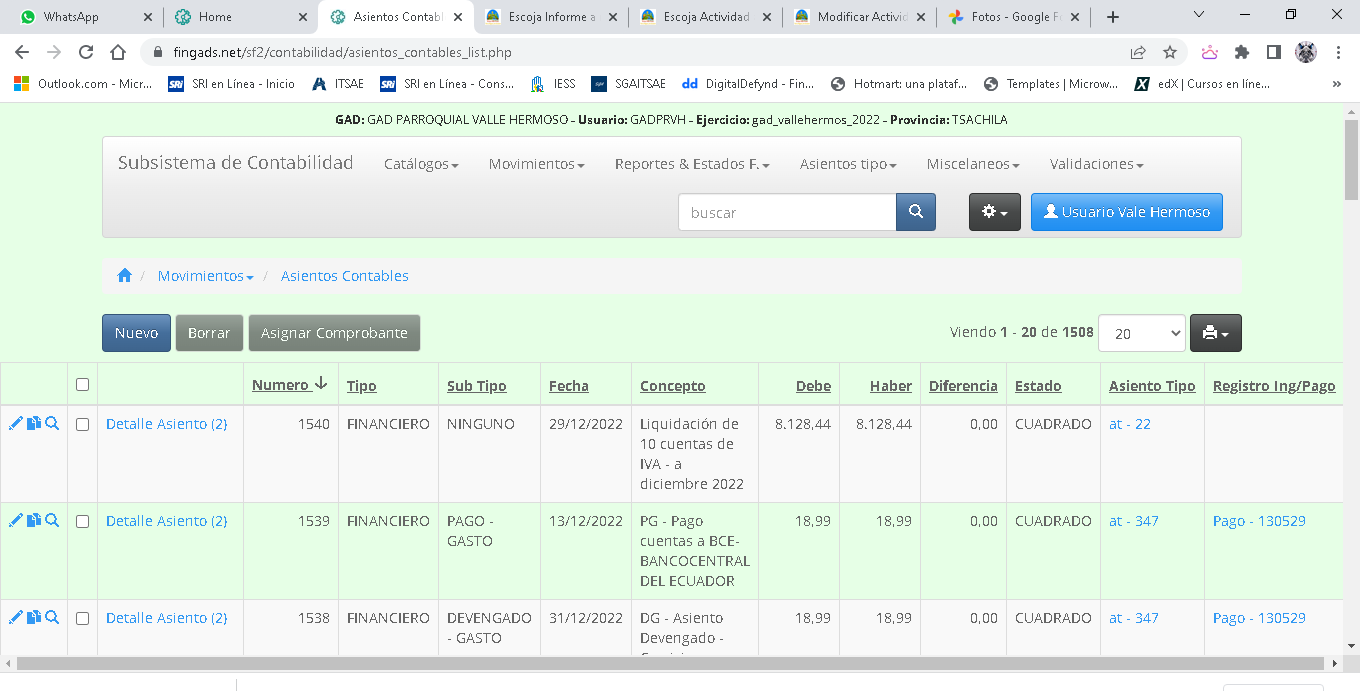Image resolution: width=1360 pixels, height=691 pixels.
Task: Open the printer export dropdown
Action: point(1215,333)
